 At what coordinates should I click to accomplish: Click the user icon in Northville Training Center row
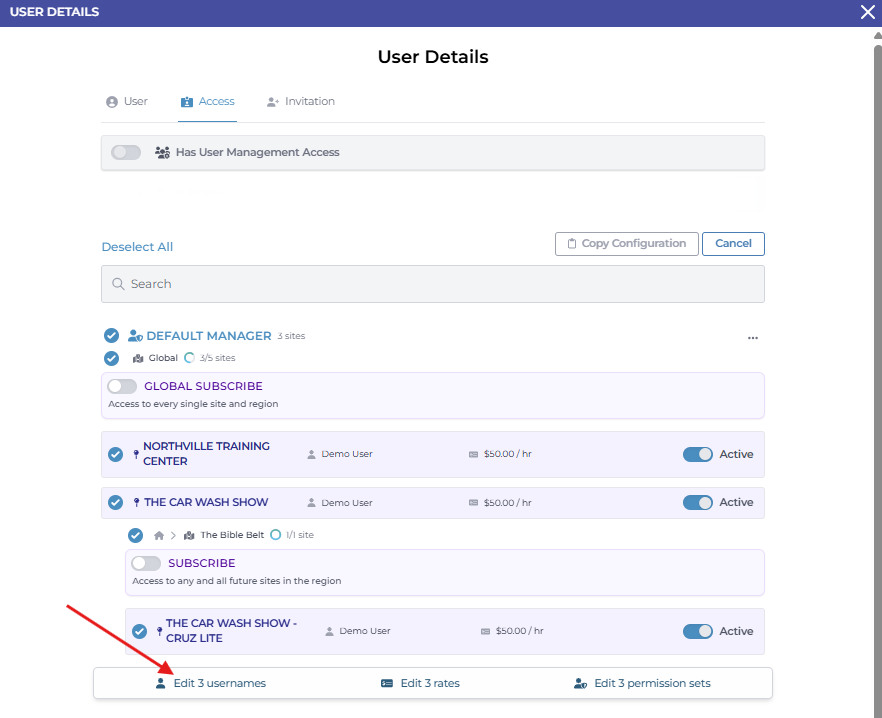312,454
